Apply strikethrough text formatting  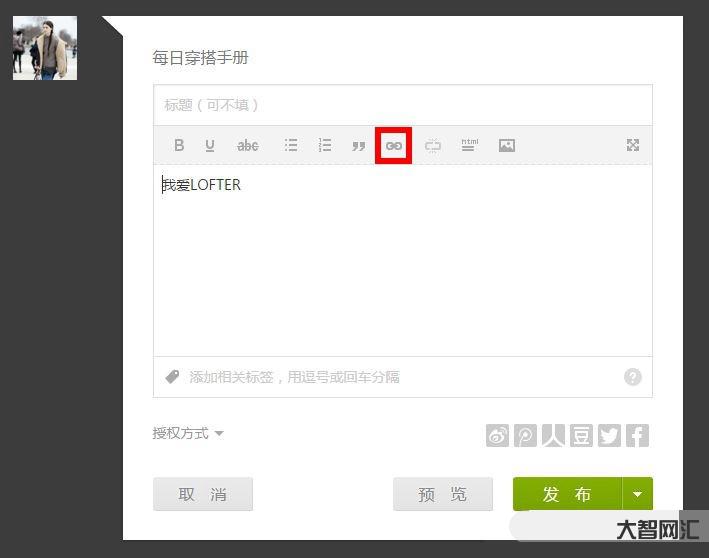tap(247, 145)
